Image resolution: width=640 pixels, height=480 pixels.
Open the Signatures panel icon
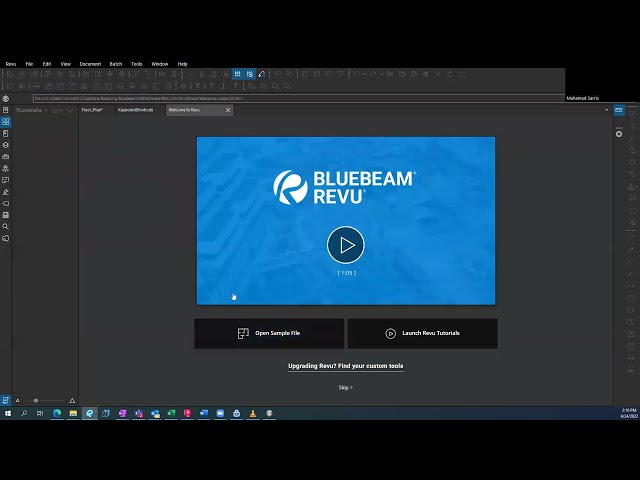tap(6, 192)
